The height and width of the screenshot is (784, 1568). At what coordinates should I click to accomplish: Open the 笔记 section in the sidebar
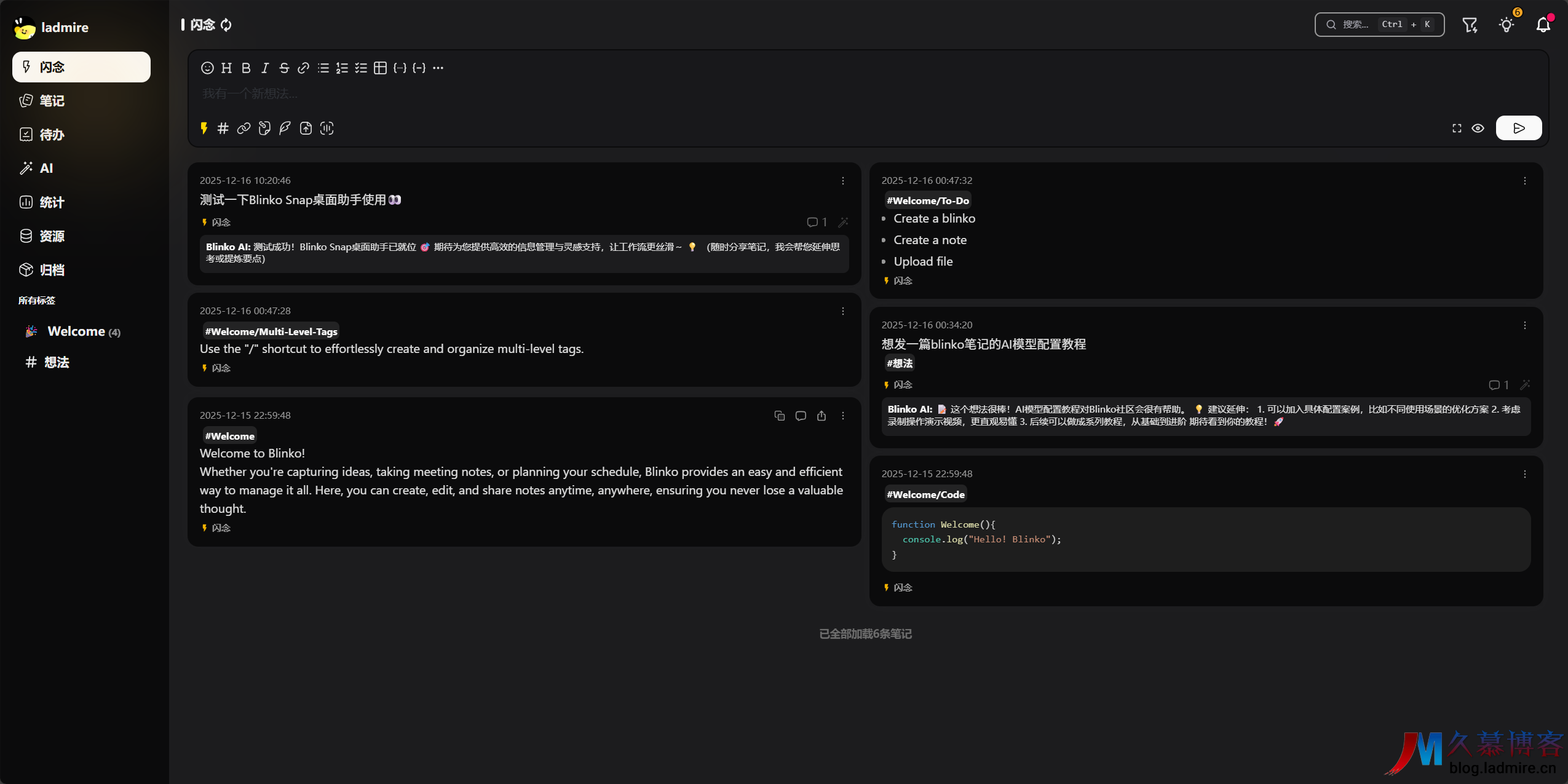52,101
